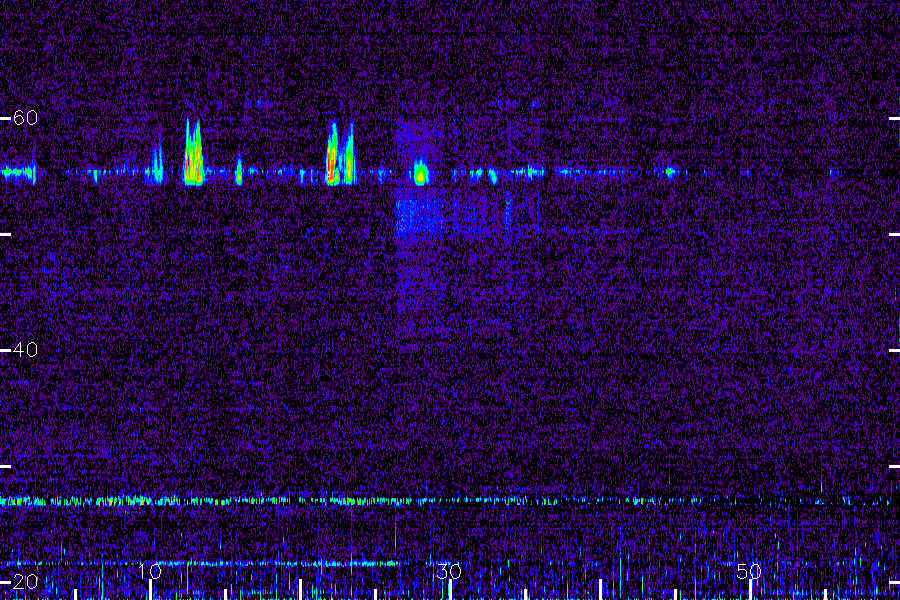The height and width of the screenshot is (600, 900).
Task: Click the "40" frequency axis label
Action: pos(25,349)
